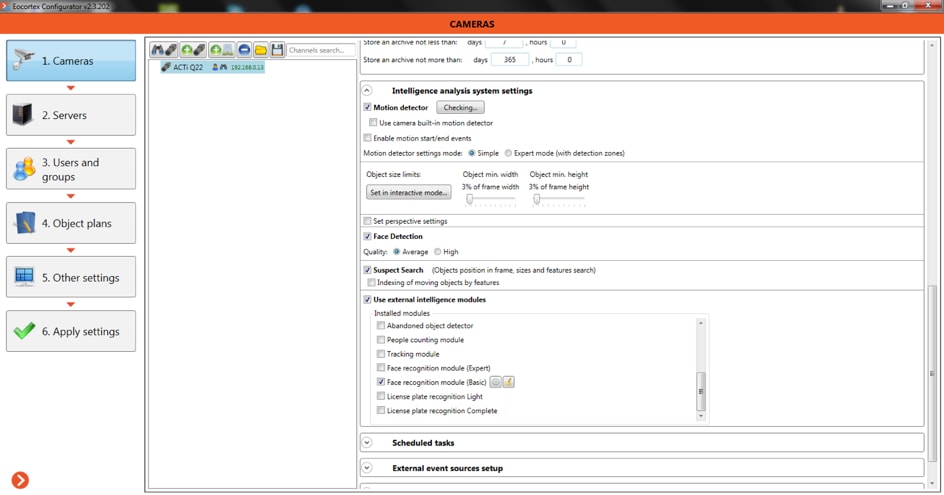Viewport: 944px width, 495px height.
Task: Click the Set in interactive mode button
Action: 408,192
